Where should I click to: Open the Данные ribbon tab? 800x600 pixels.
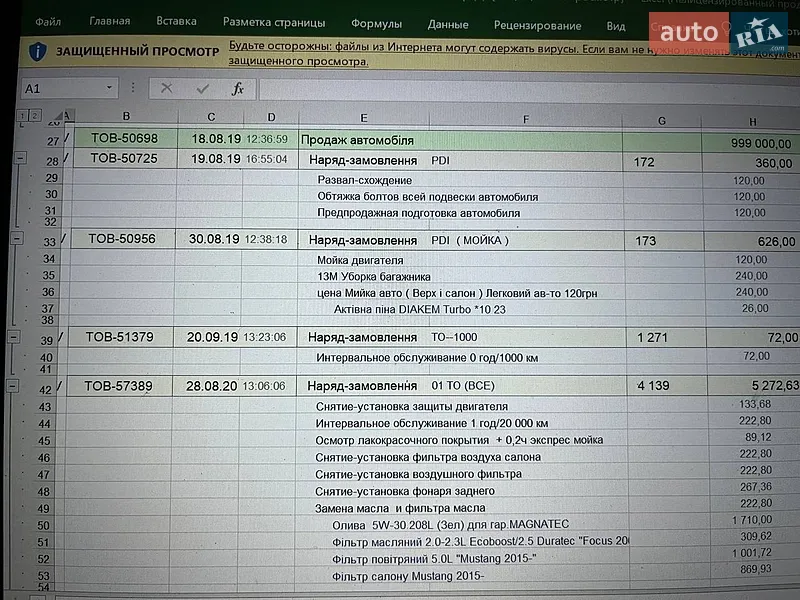(x=448, y=24)
